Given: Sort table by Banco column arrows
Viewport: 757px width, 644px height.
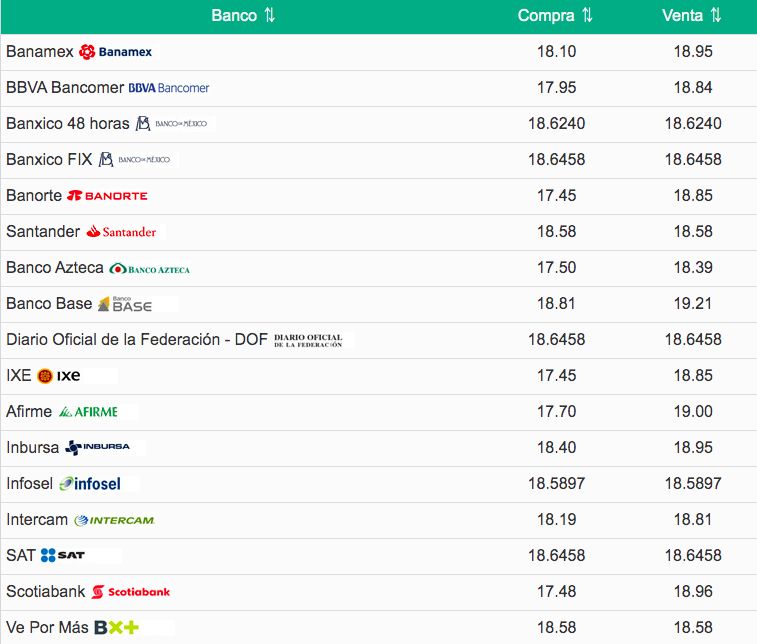Looking at the screenshot, I should point(270,15).
